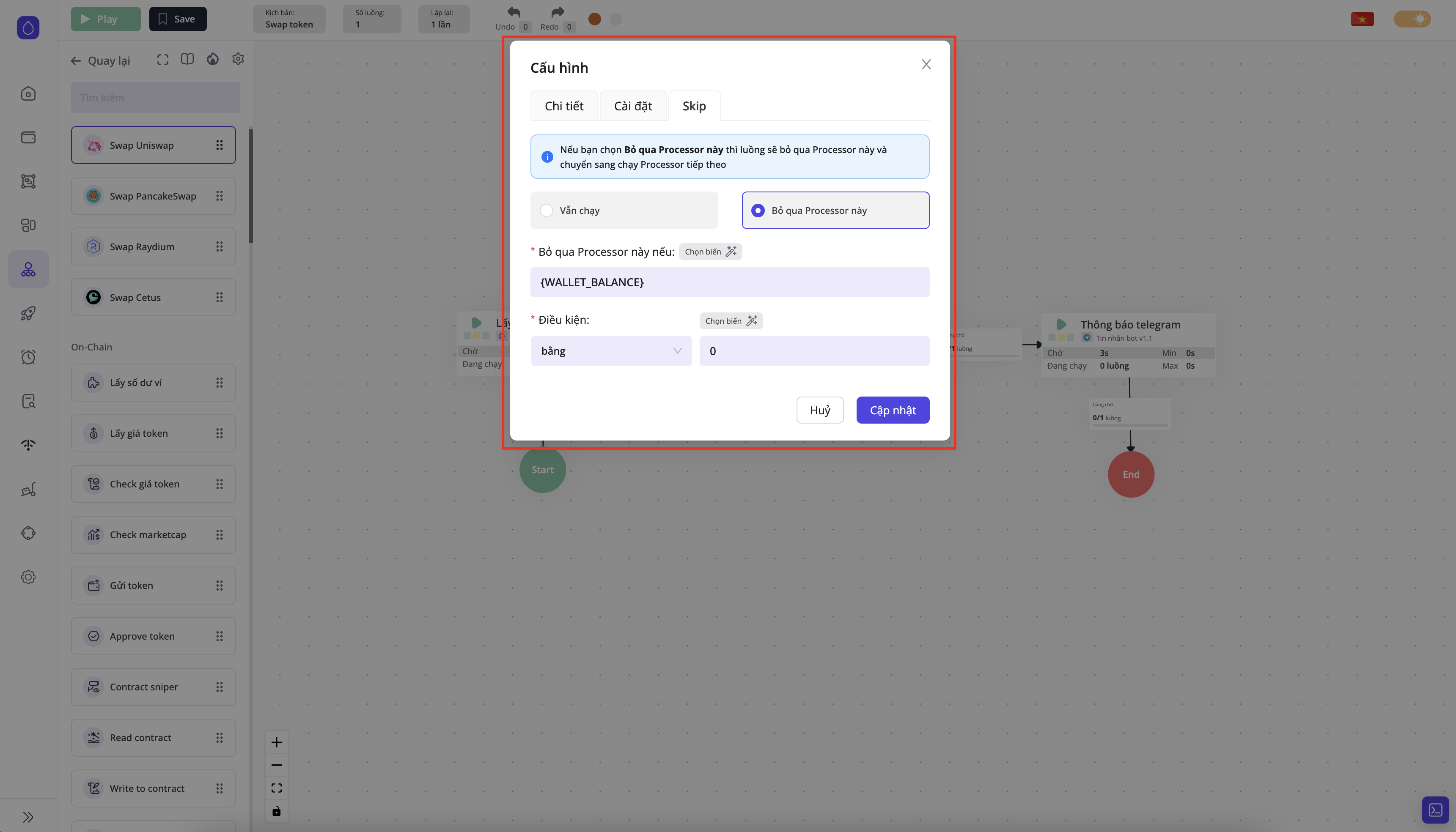Click the fullscreen icon next to Quay lại

pyautogui.click(x=163, y=60)
